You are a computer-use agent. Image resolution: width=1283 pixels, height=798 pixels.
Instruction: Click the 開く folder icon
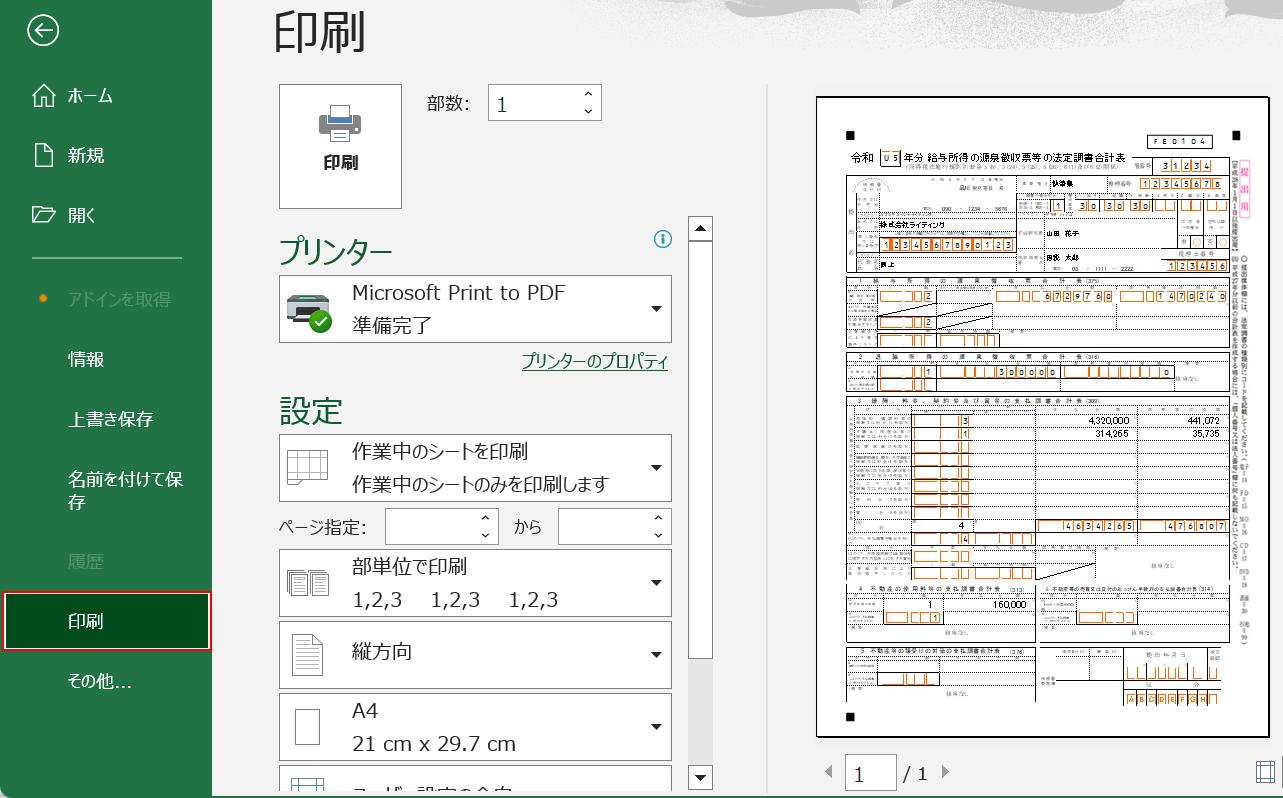tap(44, 214)
